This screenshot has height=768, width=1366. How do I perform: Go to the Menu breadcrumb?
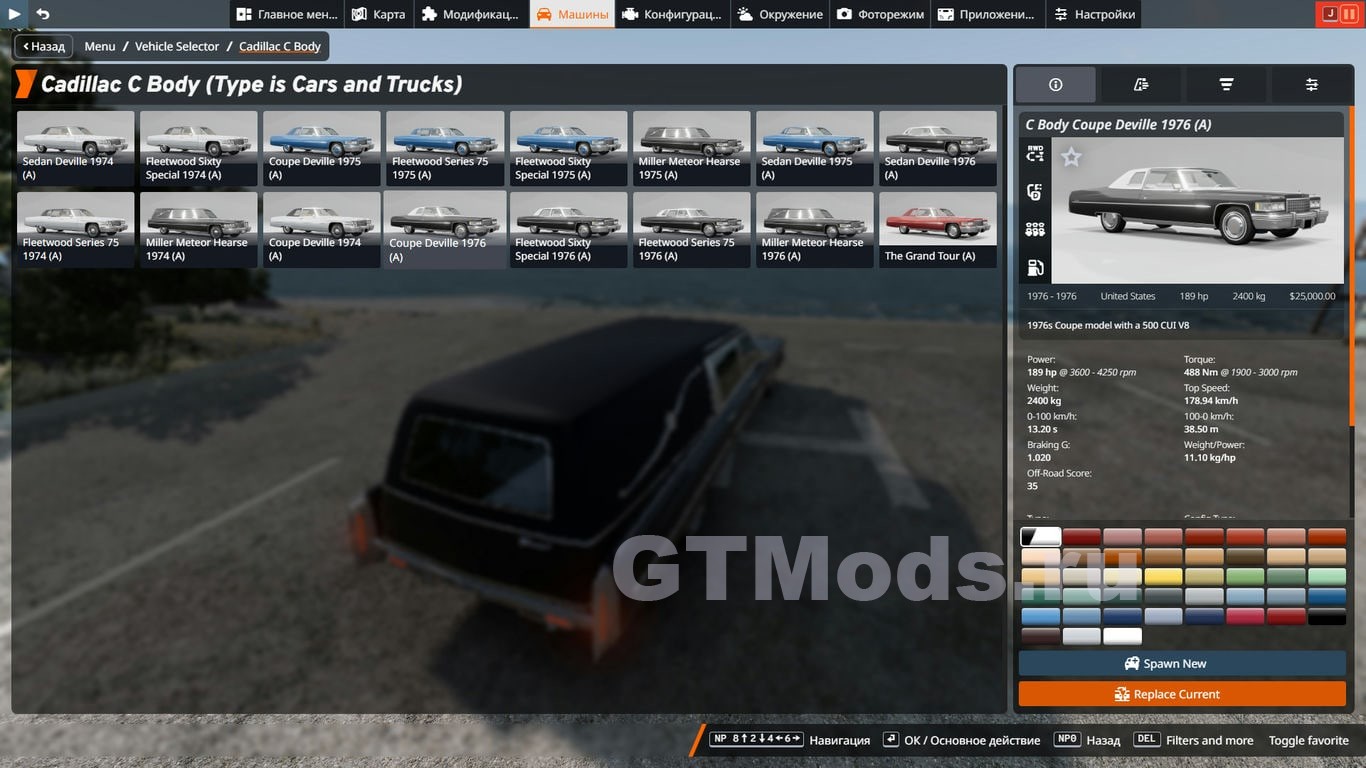pos(100,46)
